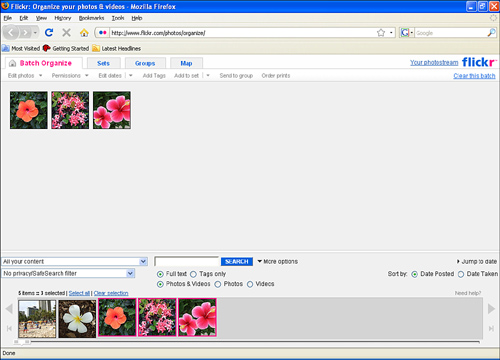
Task: Open the Latest Headlines feed bookmark
Action: [117, 49]
